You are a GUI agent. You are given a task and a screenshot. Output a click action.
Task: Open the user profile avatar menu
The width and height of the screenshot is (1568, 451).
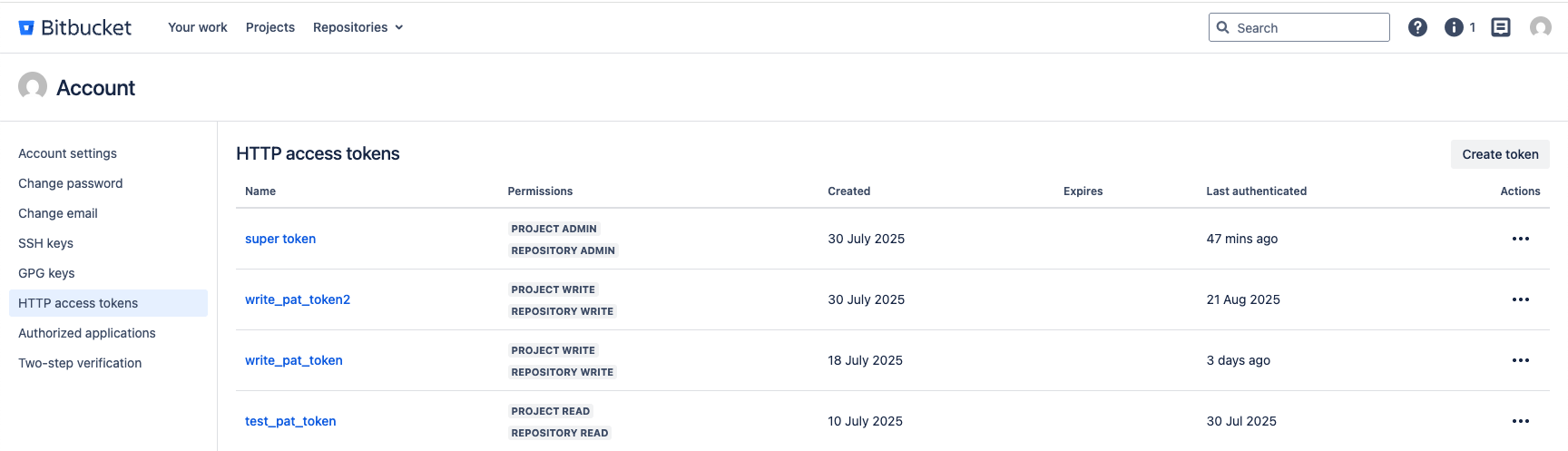tap(1540, 27)
